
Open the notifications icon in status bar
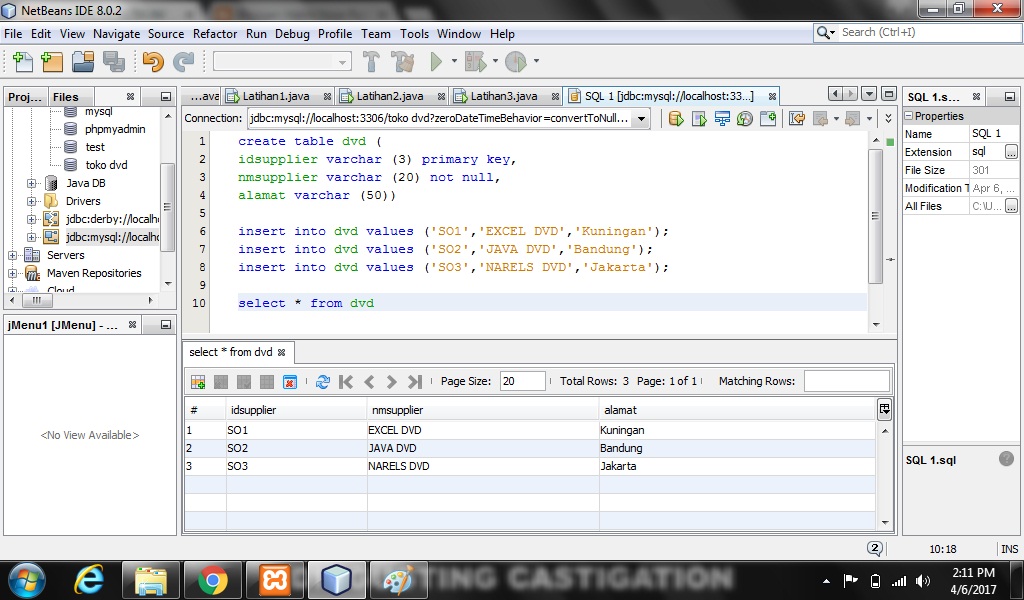point(875,548)
